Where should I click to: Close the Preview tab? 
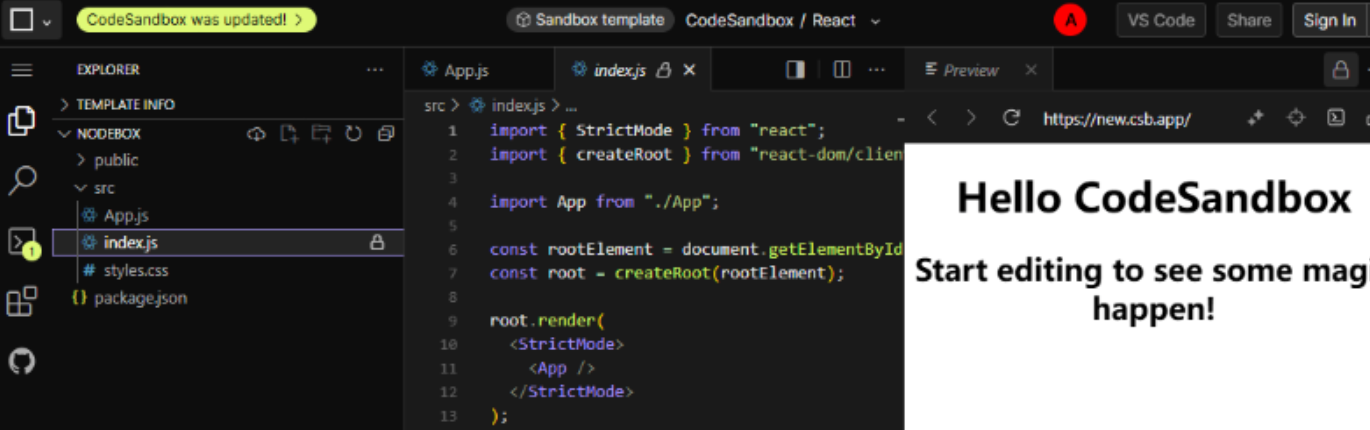1031,70
